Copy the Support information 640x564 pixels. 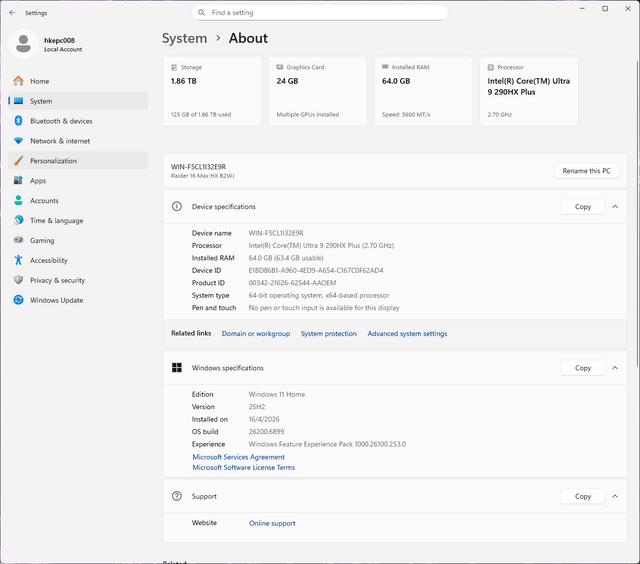coord(582,496)
